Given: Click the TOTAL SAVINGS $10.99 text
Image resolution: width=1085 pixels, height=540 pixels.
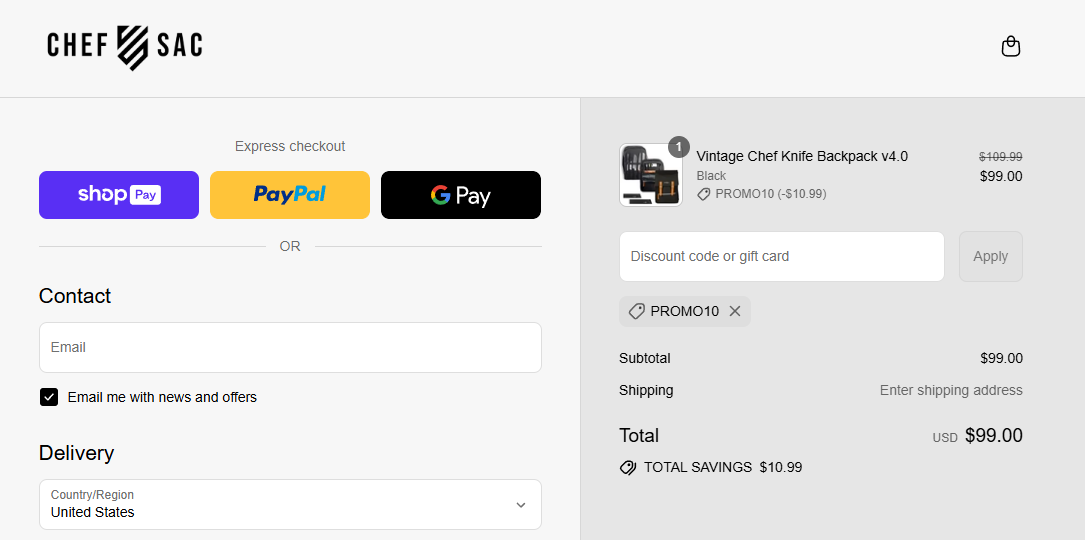Looking at the screenshot, I should point(723,467).
